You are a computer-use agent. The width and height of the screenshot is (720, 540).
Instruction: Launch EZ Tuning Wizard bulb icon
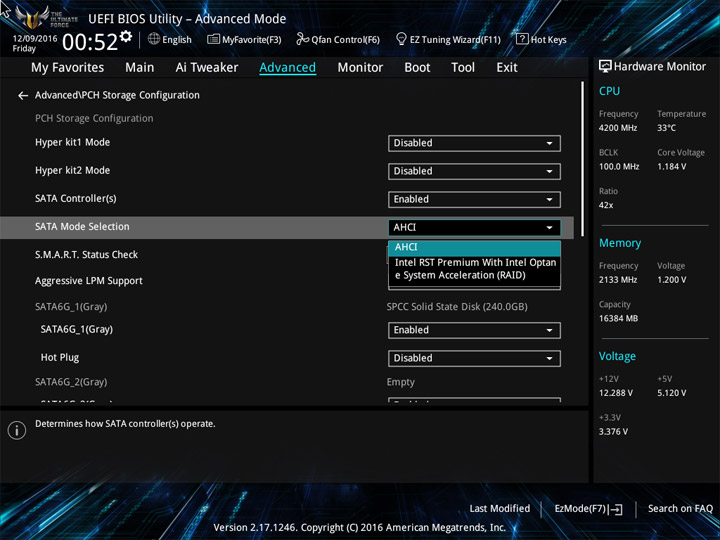401,39
